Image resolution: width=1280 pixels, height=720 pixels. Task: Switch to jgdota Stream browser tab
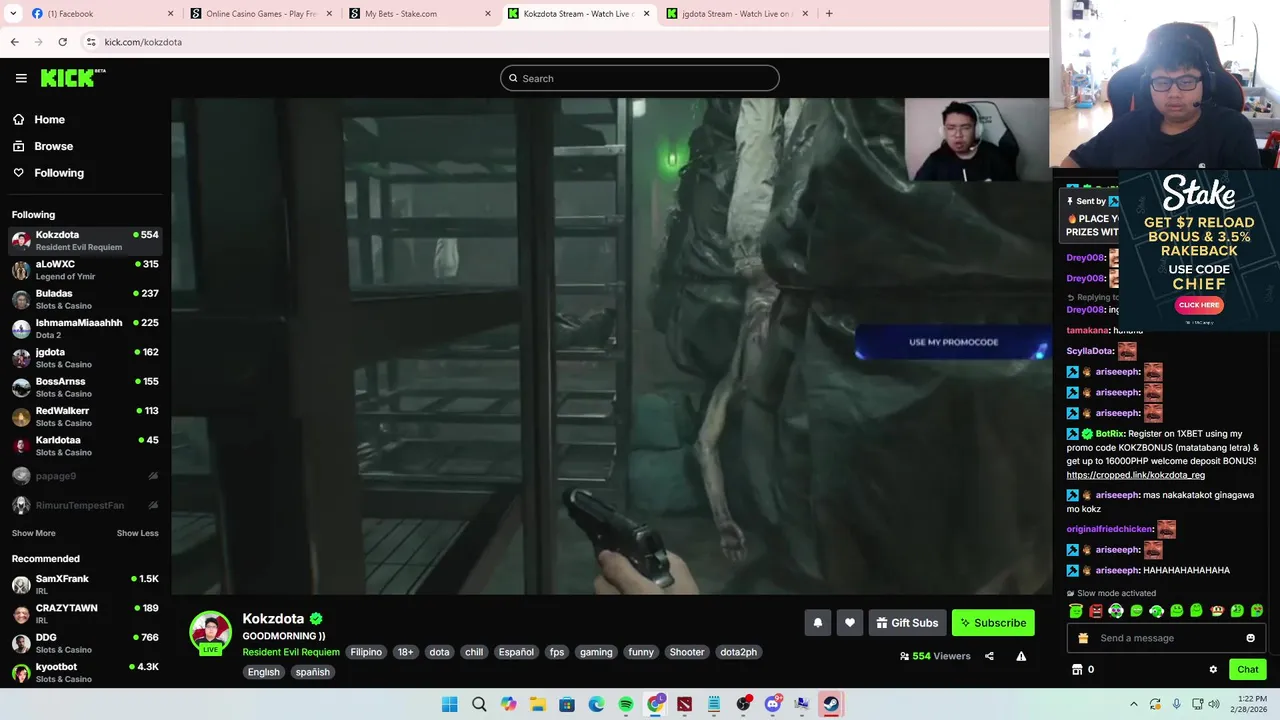(x=737, y=14)
